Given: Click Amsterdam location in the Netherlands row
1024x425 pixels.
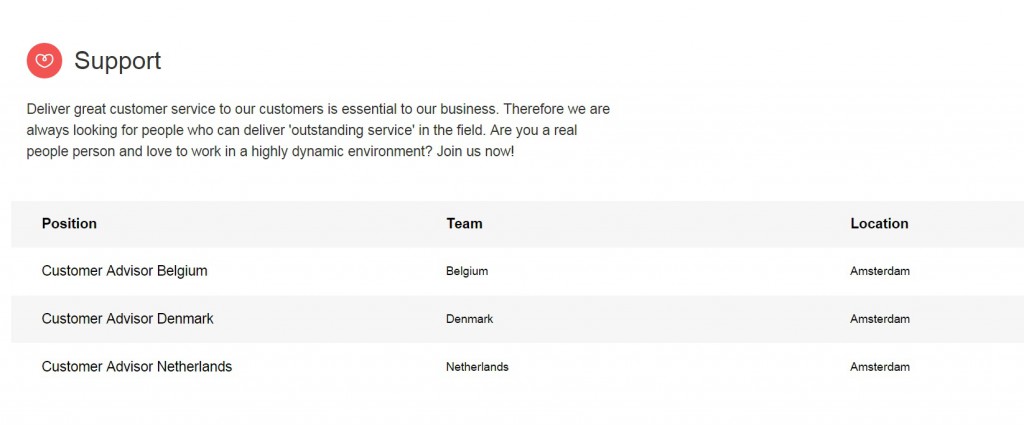Looking at the screenshot, I should point(880,367).
